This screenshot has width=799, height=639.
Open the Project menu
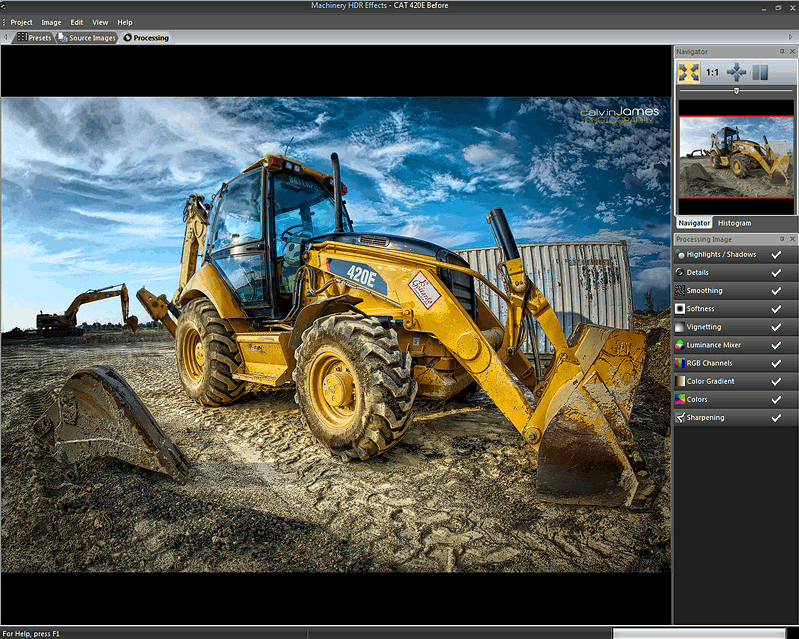tap(21, 22)
